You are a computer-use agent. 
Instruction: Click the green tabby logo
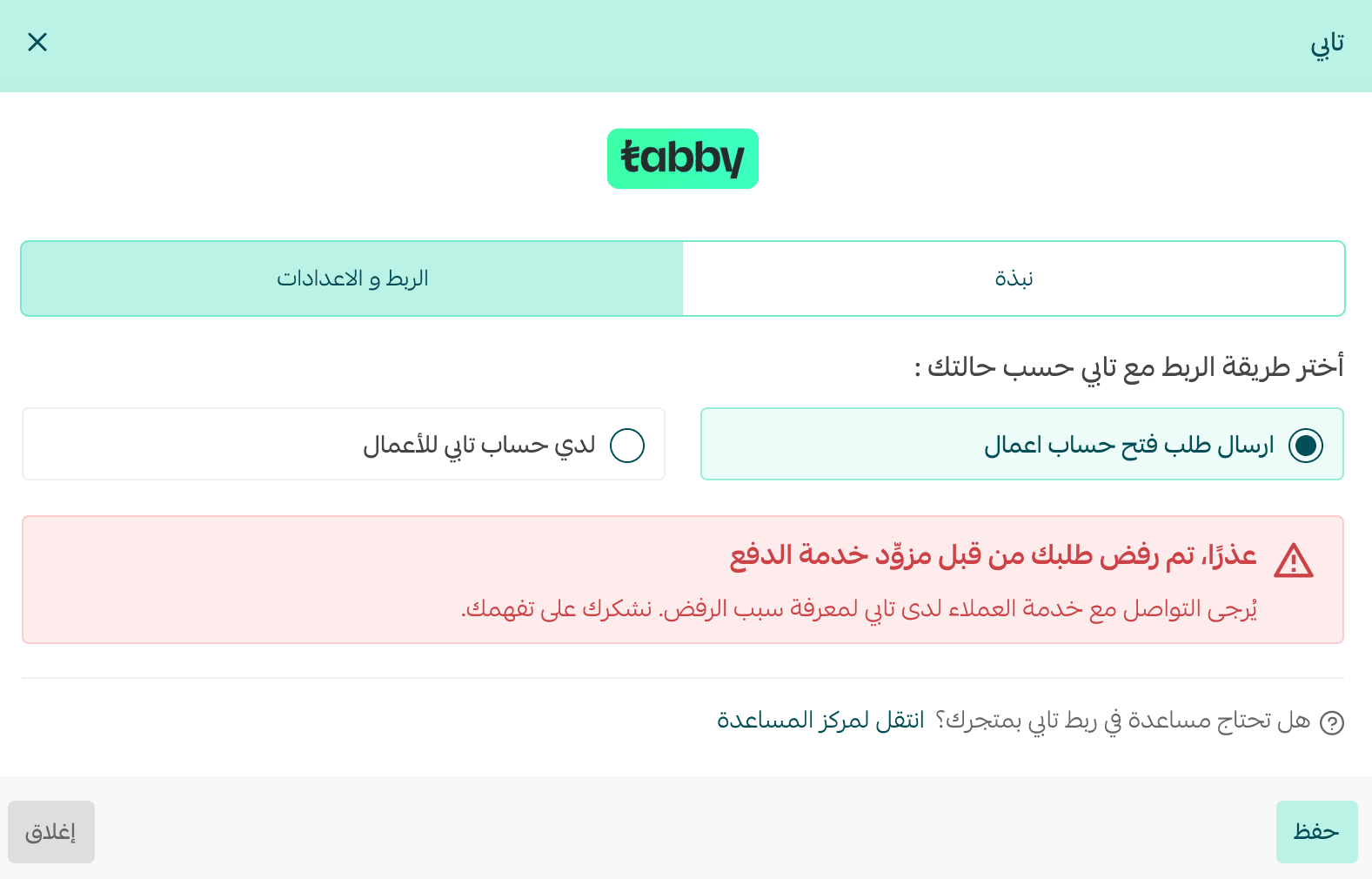point(682,158)
